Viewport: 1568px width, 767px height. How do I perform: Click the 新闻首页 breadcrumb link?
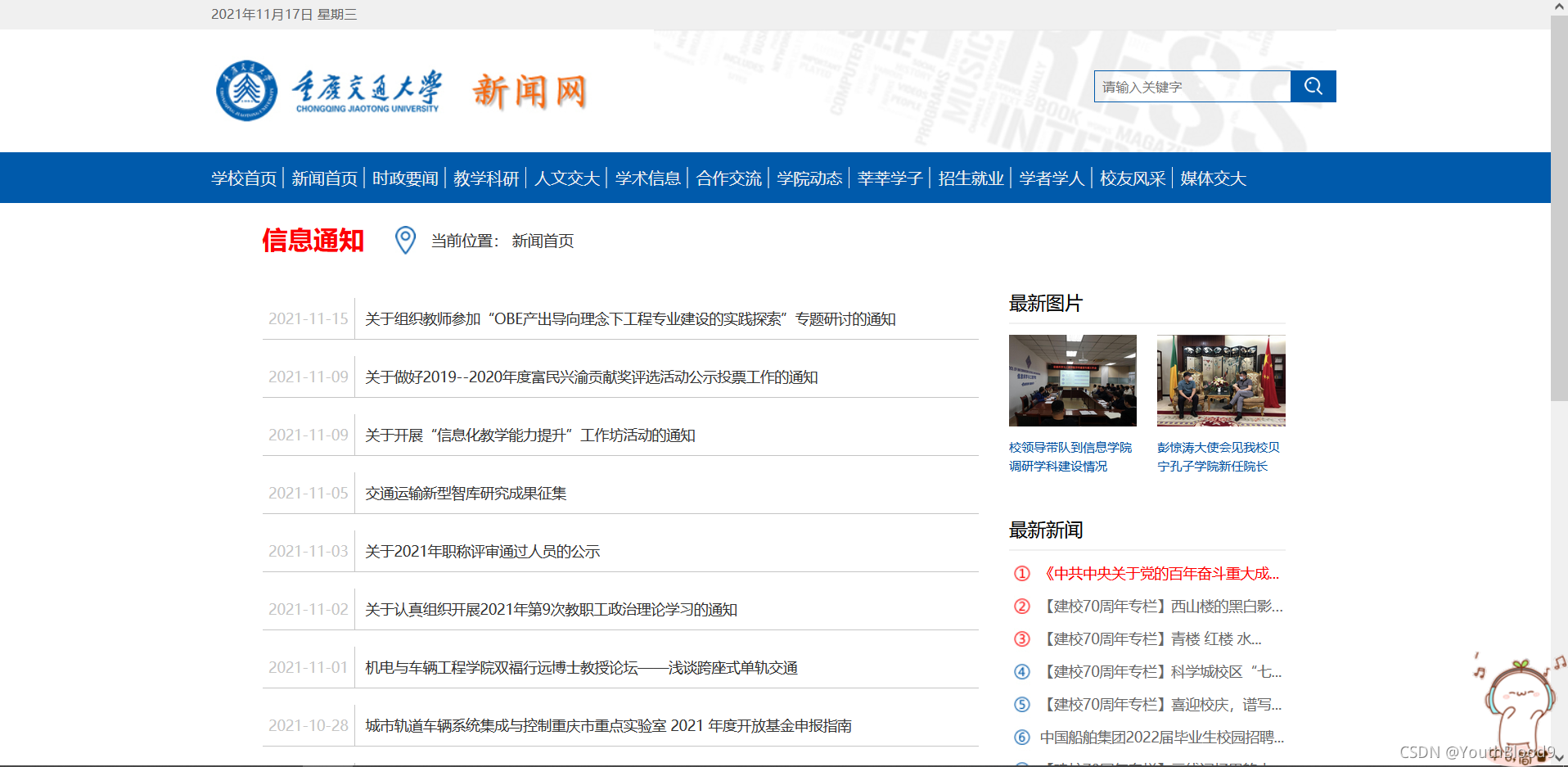click(x=542, y=241)
